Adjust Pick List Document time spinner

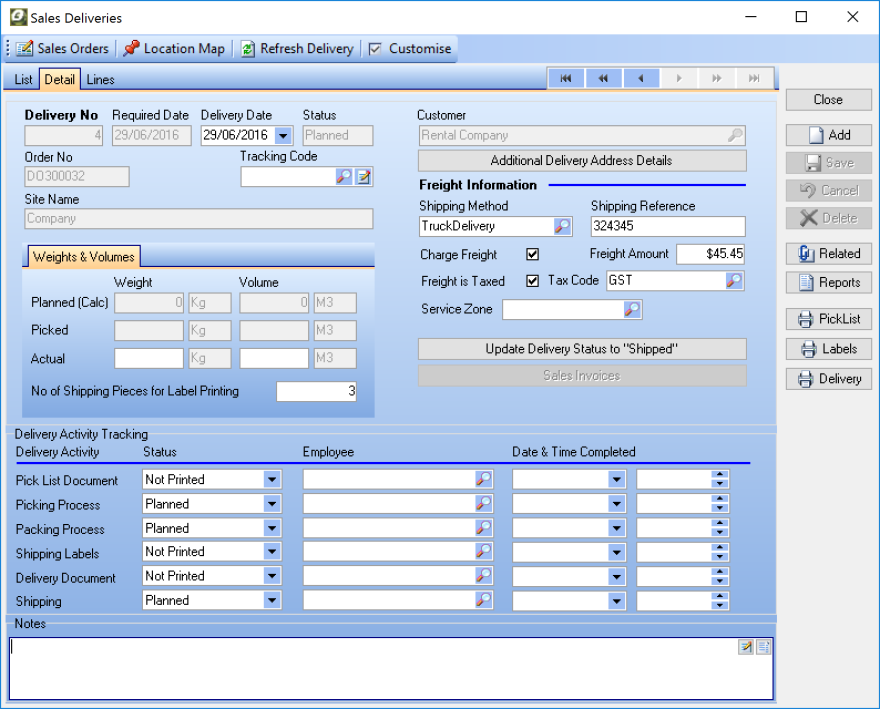pyautogui.click(x=719, y=480)
